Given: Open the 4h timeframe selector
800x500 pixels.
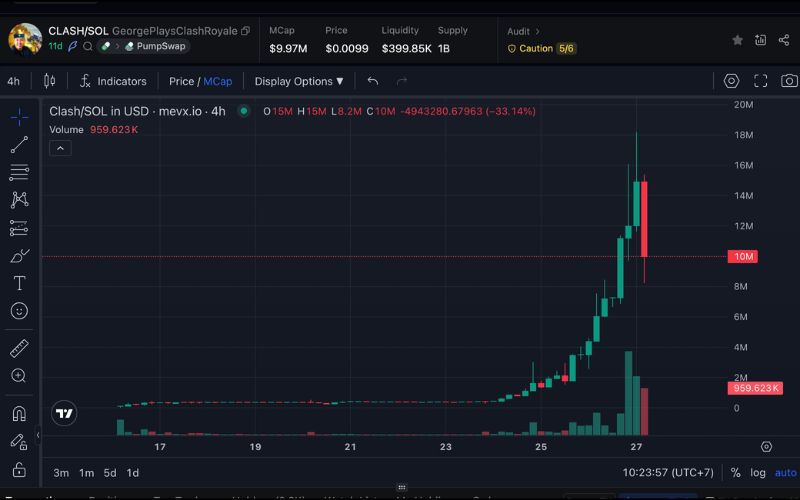Looking at the screenshot, I should (14, 81).
